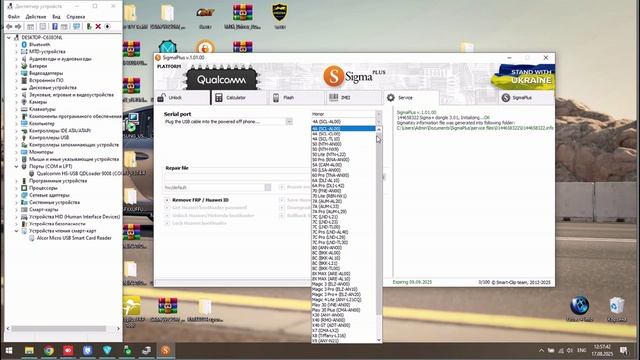The image size is (640, 360).
Task: Click the Сетевые адаптеры tree entry
Action: point(49,195)
